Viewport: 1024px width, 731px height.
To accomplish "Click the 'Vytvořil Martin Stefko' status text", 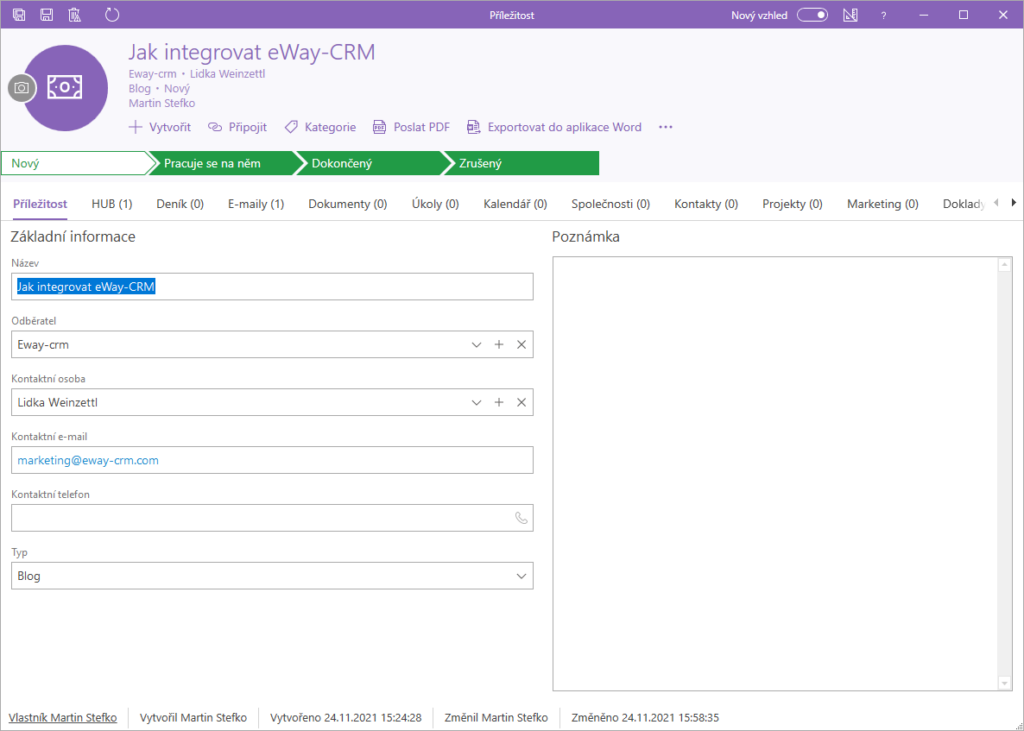I will pos(193,717).
